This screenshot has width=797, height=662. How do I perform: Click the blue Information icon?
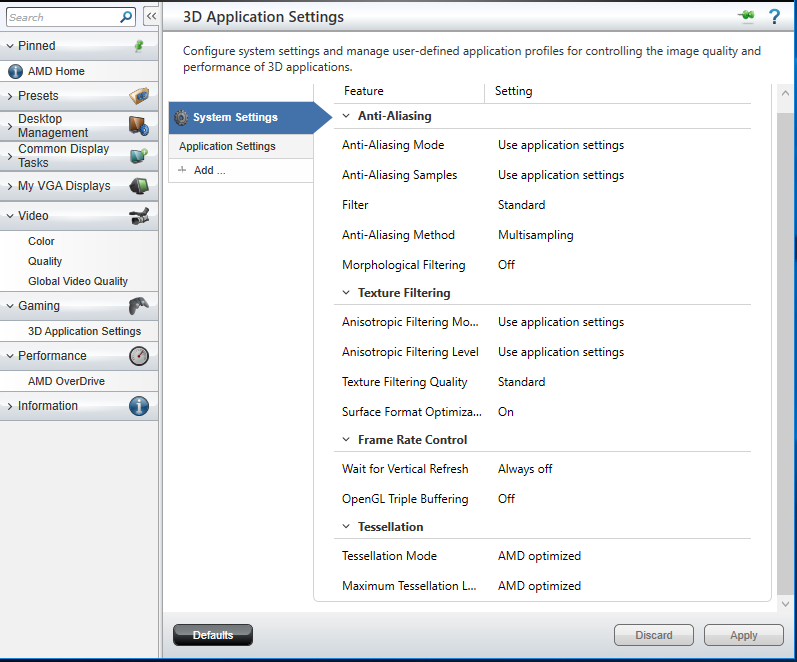click(139, 406)
